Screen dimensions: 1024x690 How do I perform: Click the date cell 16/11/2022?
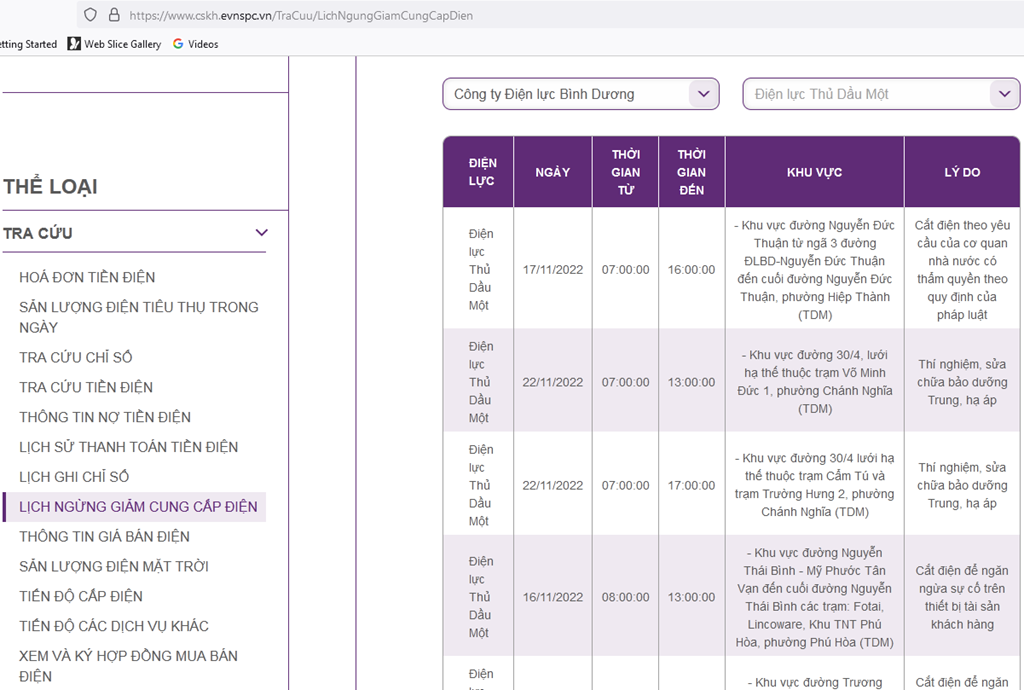pyautogui.click(x=552, y=597)
